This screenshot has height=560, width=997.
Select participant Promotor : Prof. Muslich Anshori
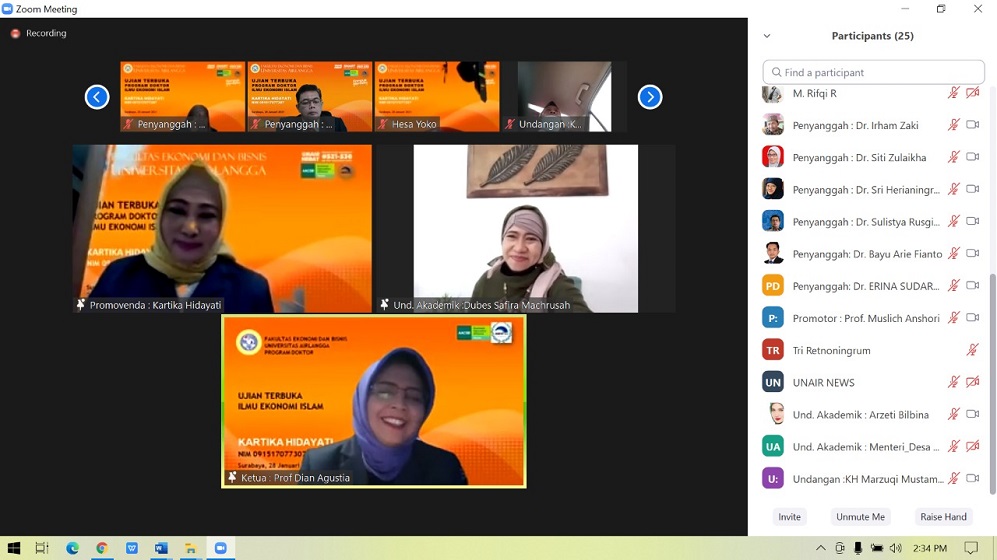pos(872,318)
